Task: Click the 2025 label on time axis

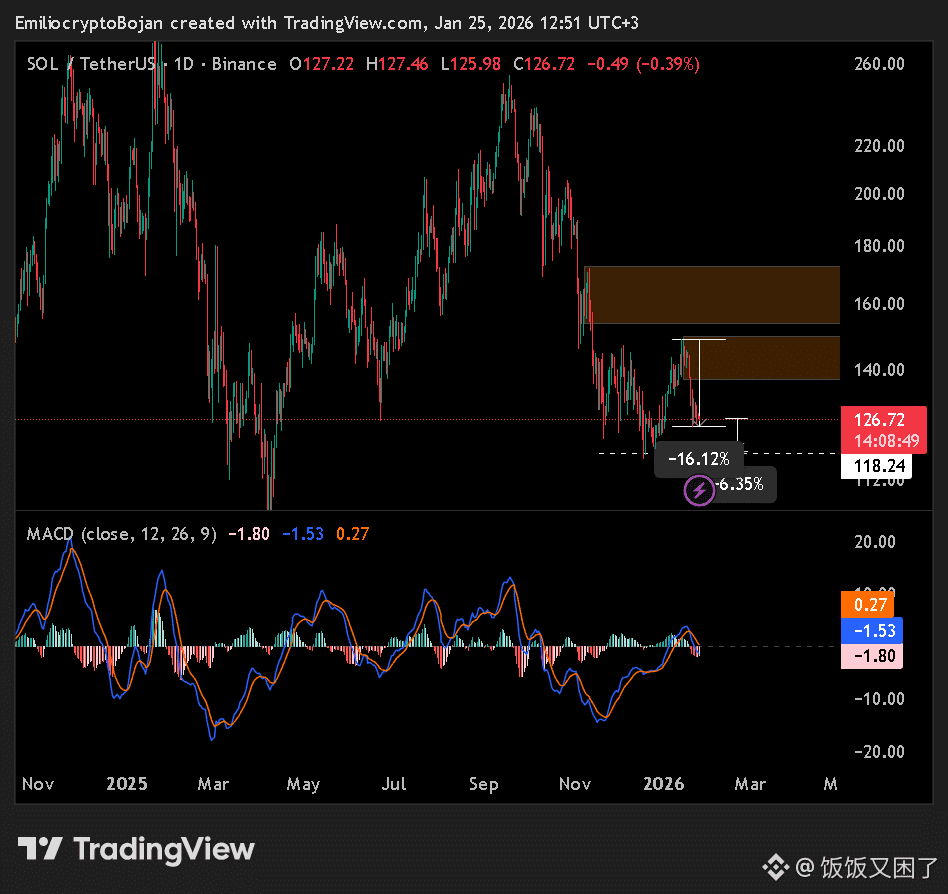Action: (x=126, y=784)
